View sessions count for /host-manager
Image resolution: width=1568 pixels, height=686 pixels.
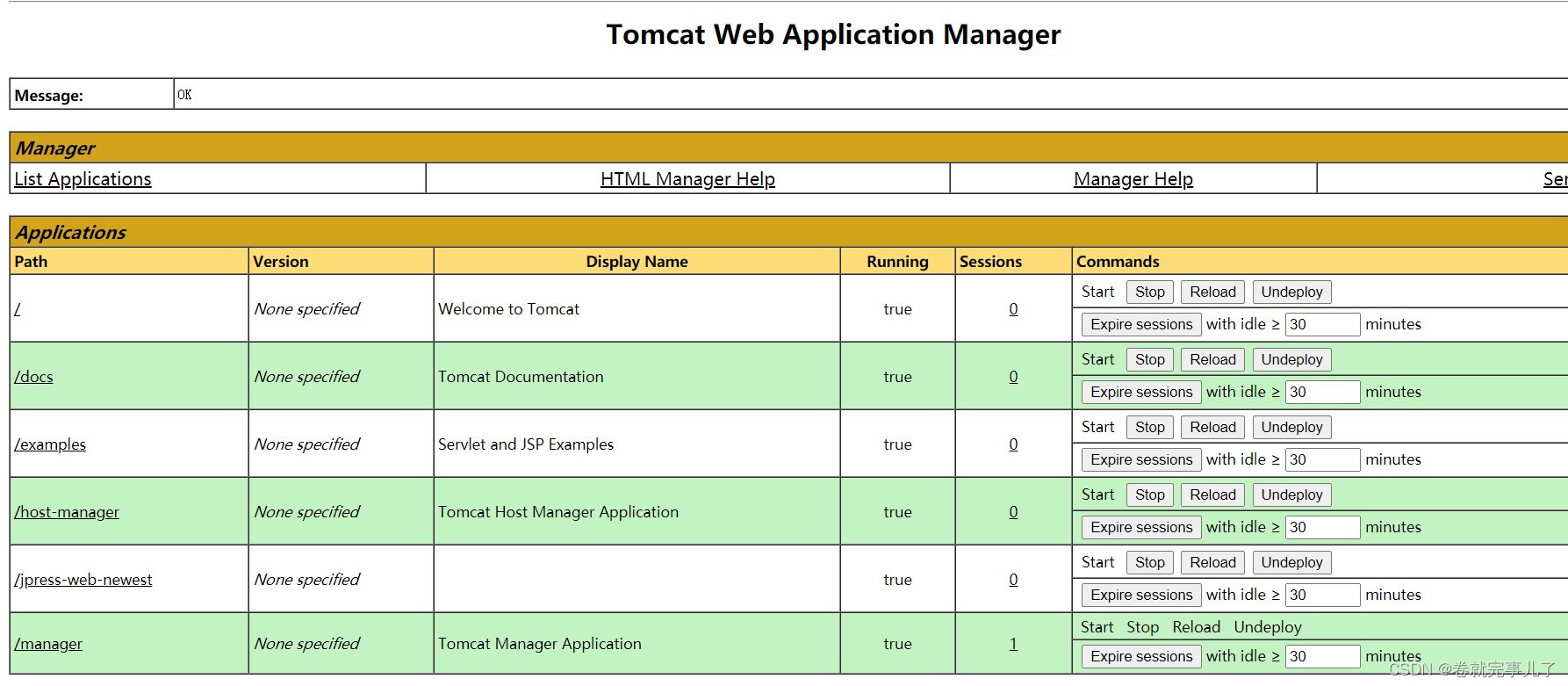1013,512
